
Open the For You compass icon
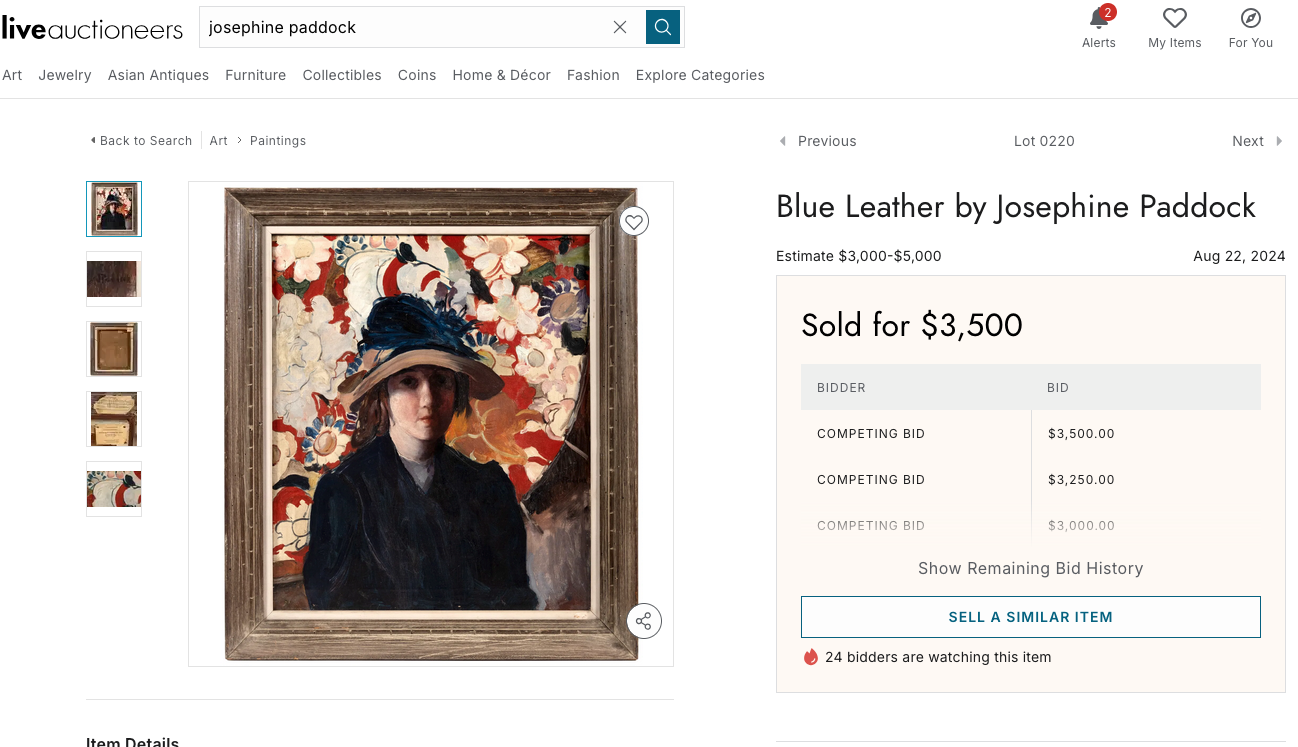pos(1250,18)
